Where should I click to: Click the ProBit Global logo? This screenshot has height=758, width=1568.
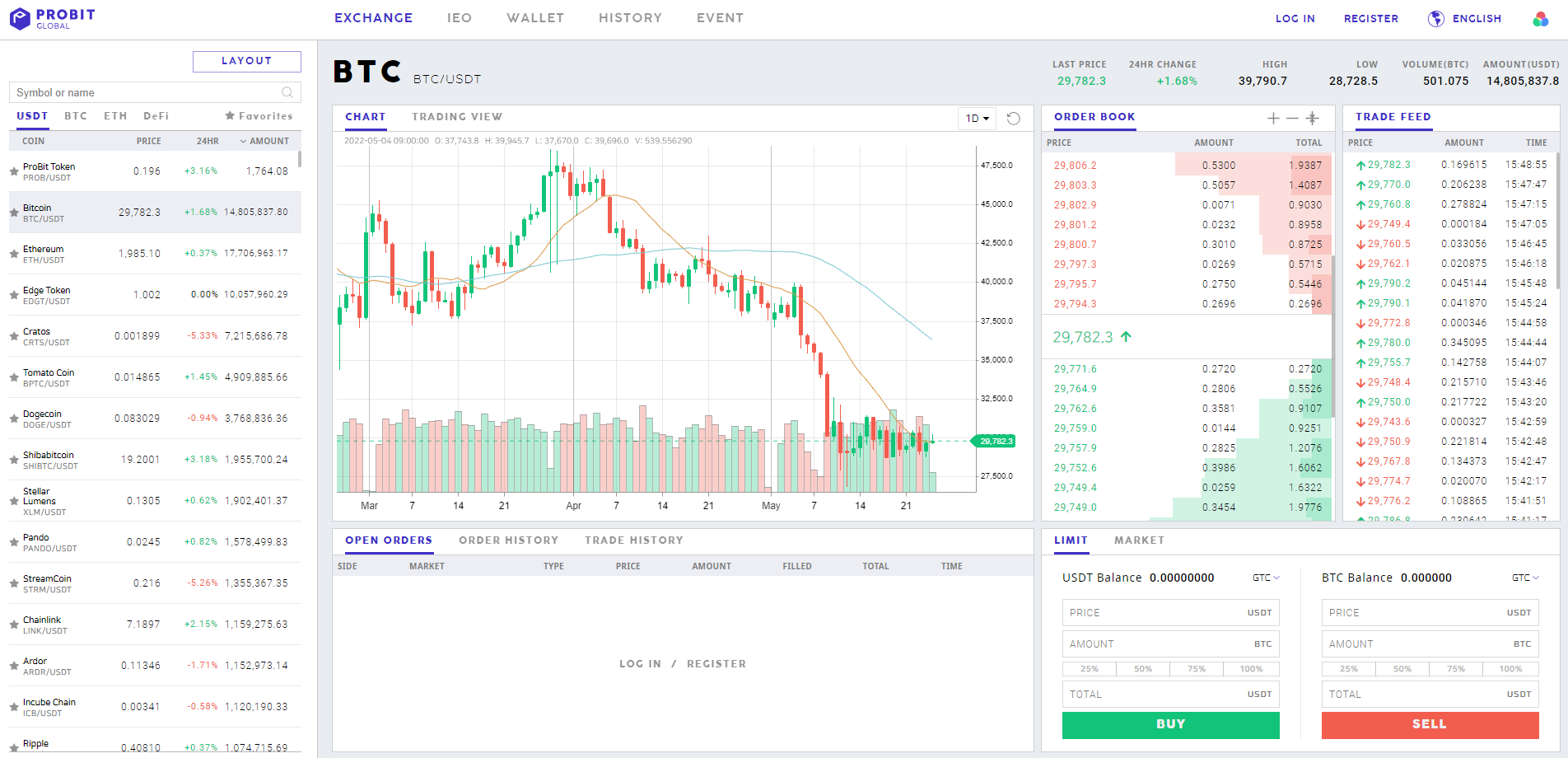[53, 18]
